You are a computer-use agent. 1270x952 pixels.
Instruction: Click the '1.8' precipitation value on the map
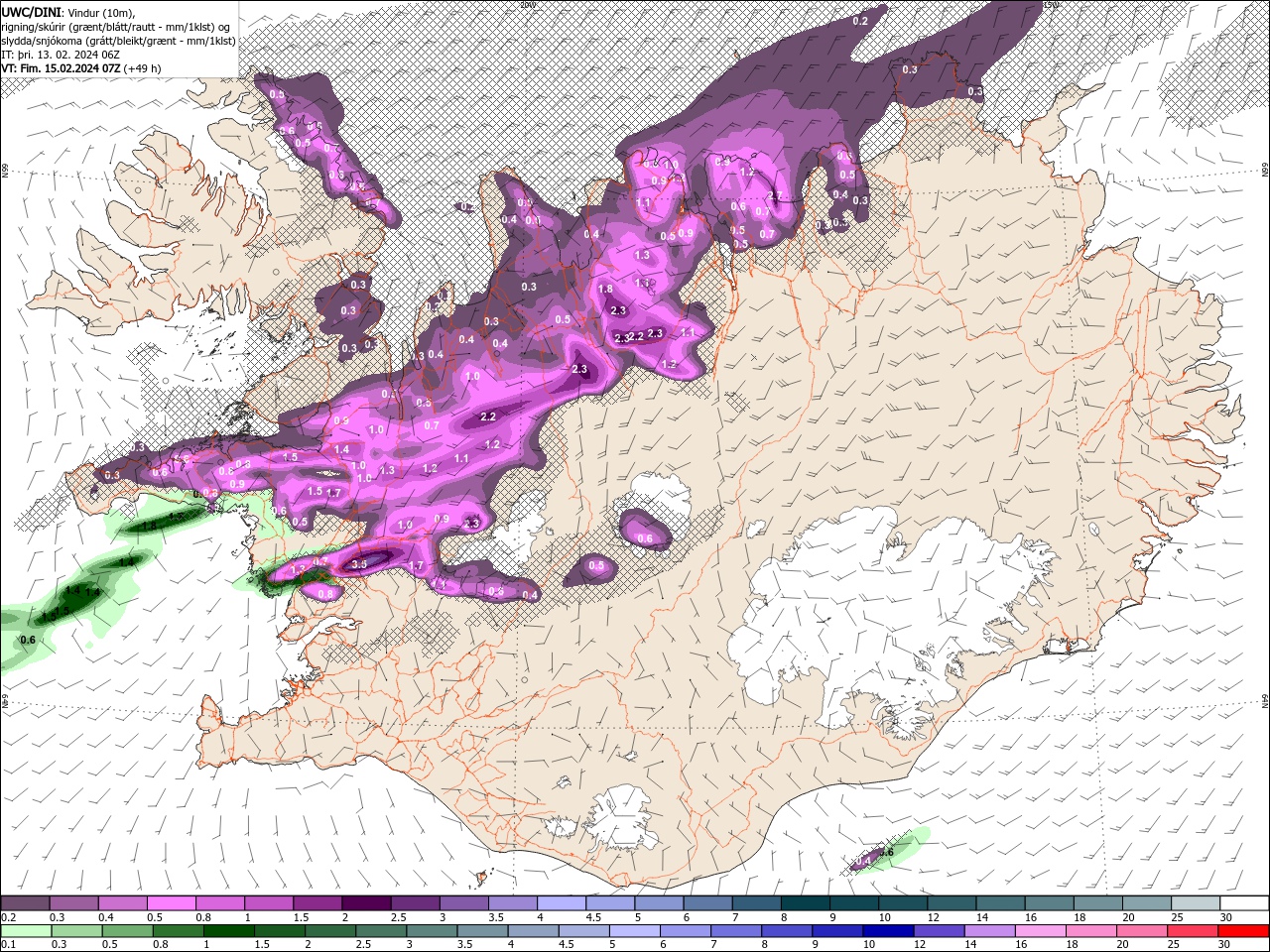tap(606, 289)
